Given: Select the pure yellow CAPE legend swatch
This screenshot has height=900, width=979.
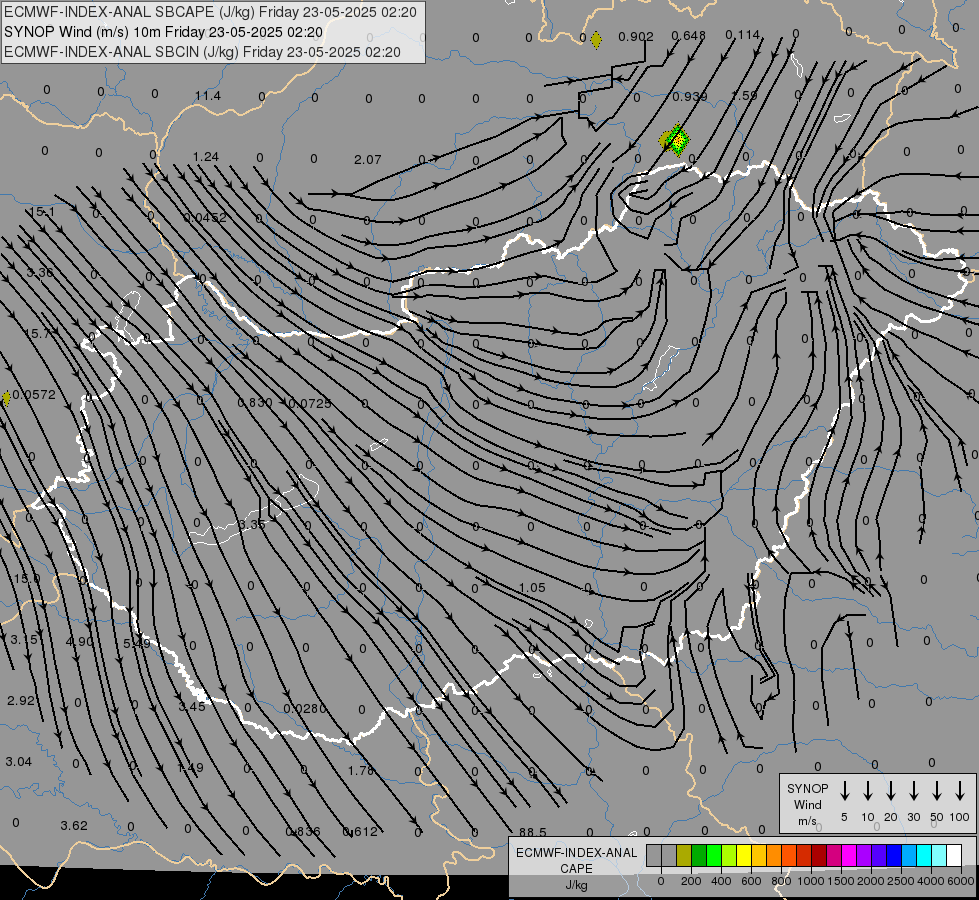Looking at the screenshot, I should tap(744, 855).
